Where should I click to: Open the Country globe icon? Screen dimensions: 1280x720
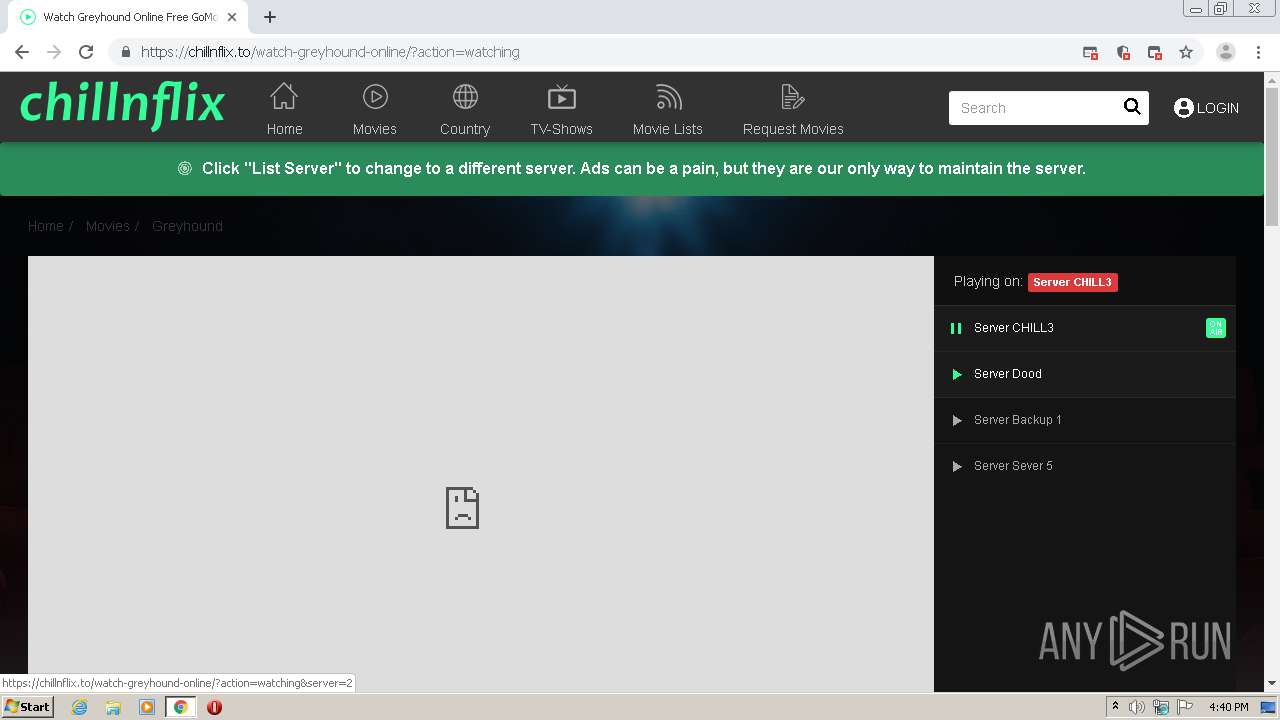tap(465, 97)
